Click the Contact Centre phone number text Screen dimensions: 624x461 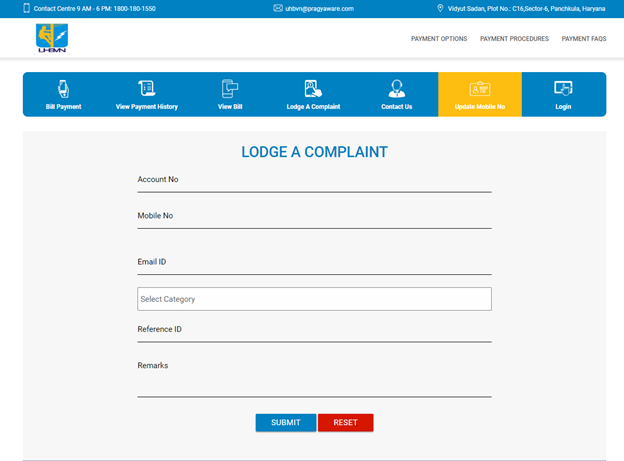[x=94, y=8]
